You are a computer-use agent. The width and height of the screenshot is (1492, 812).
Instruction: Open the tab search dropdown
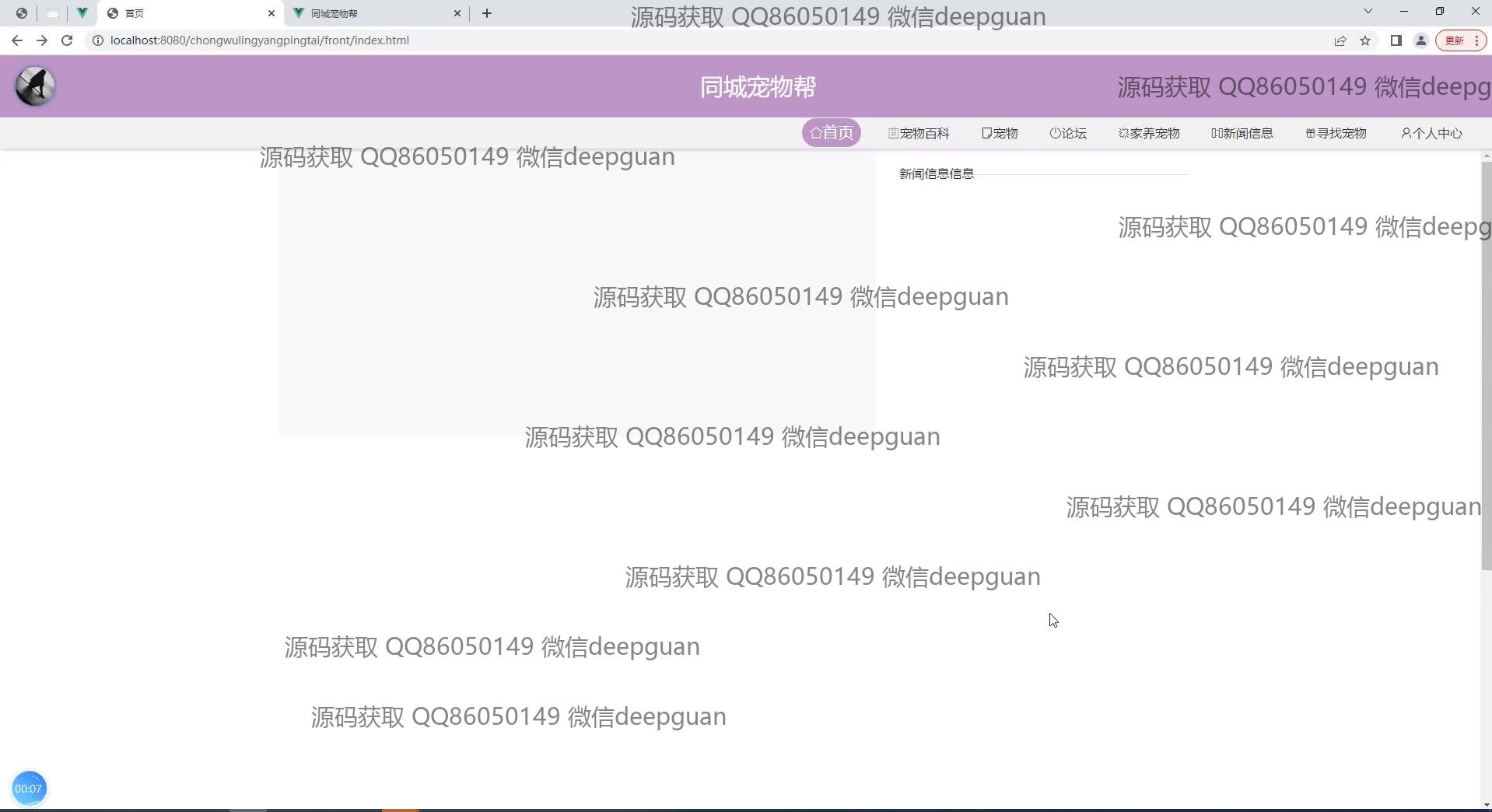click(x=1368, y=12)
